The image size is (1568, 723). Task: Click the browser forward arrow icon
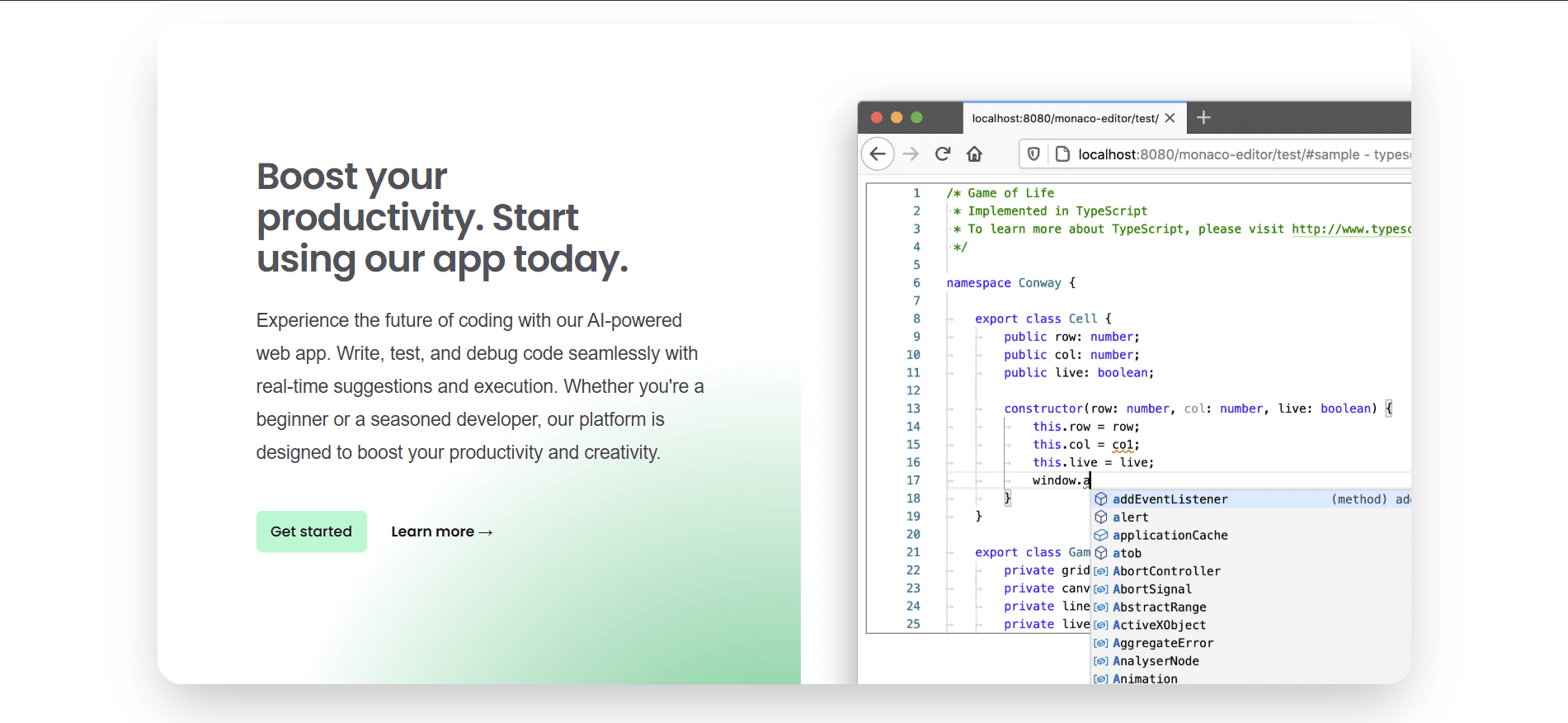tap(911, 154)
